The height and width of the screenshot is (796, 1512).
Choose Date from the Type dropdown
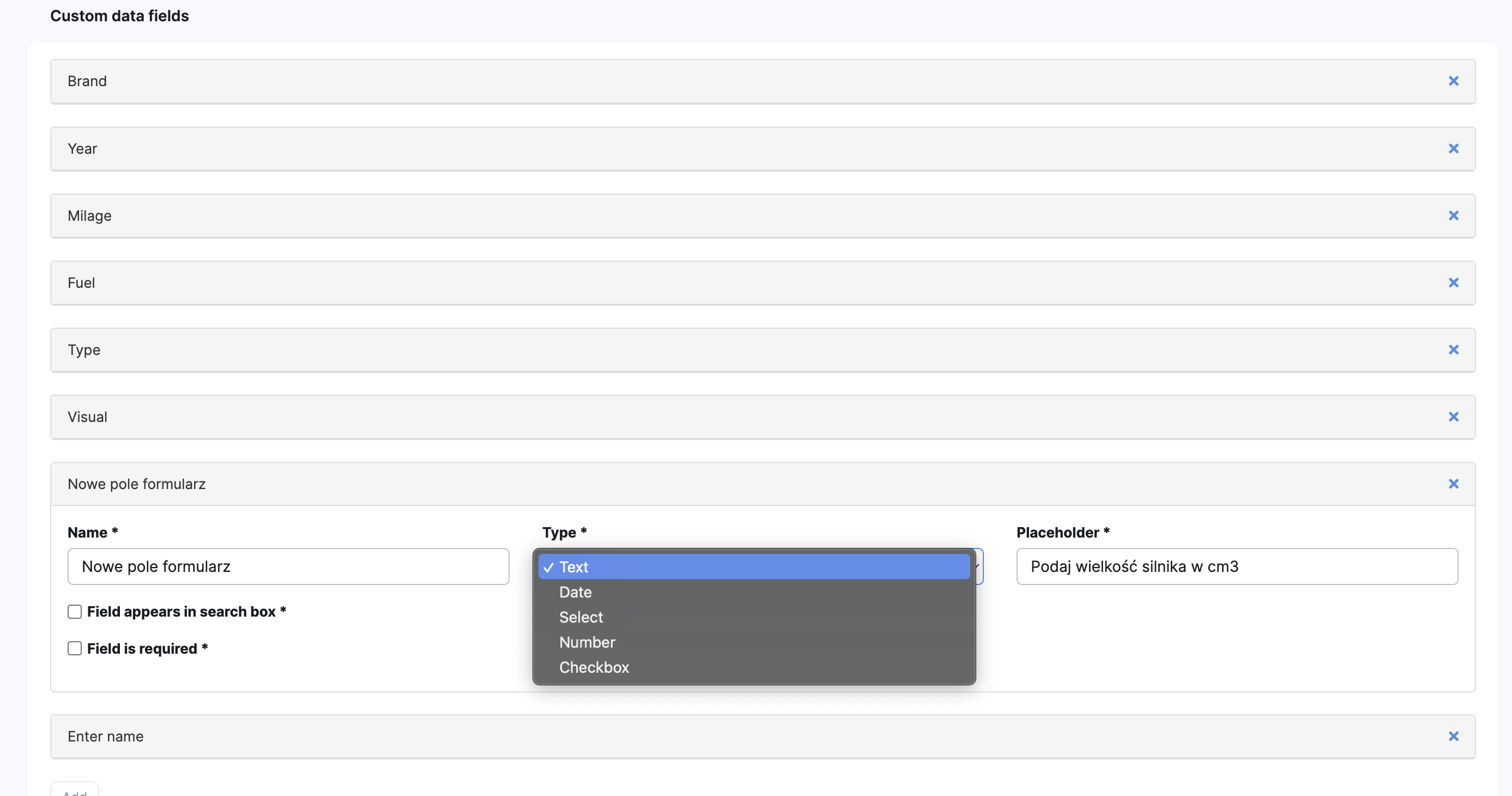(x=575, y=592)
